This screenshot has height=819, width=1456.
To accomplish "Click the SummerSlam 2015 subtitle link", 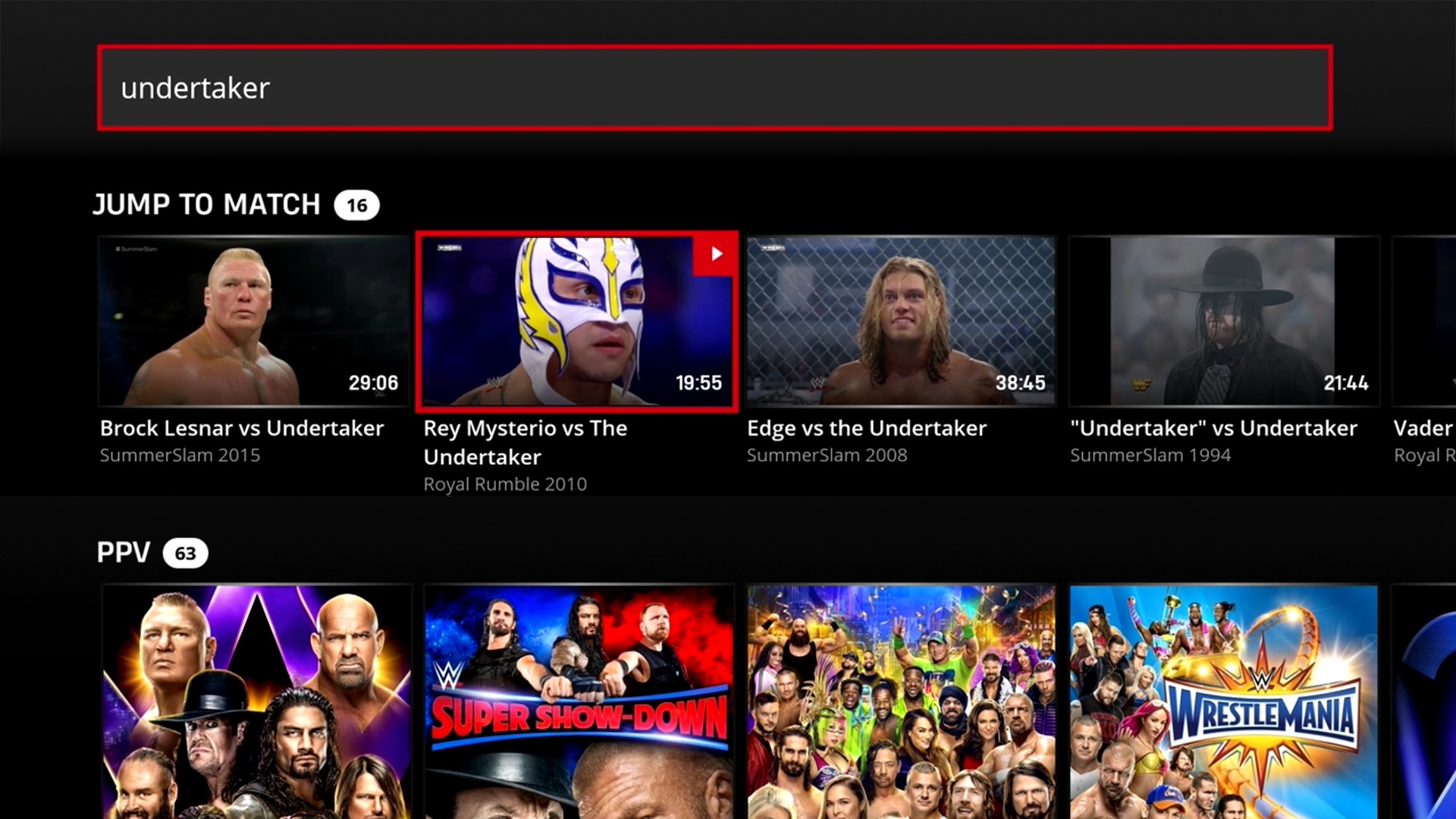I will pyautogui.click(x=180, y=455).
